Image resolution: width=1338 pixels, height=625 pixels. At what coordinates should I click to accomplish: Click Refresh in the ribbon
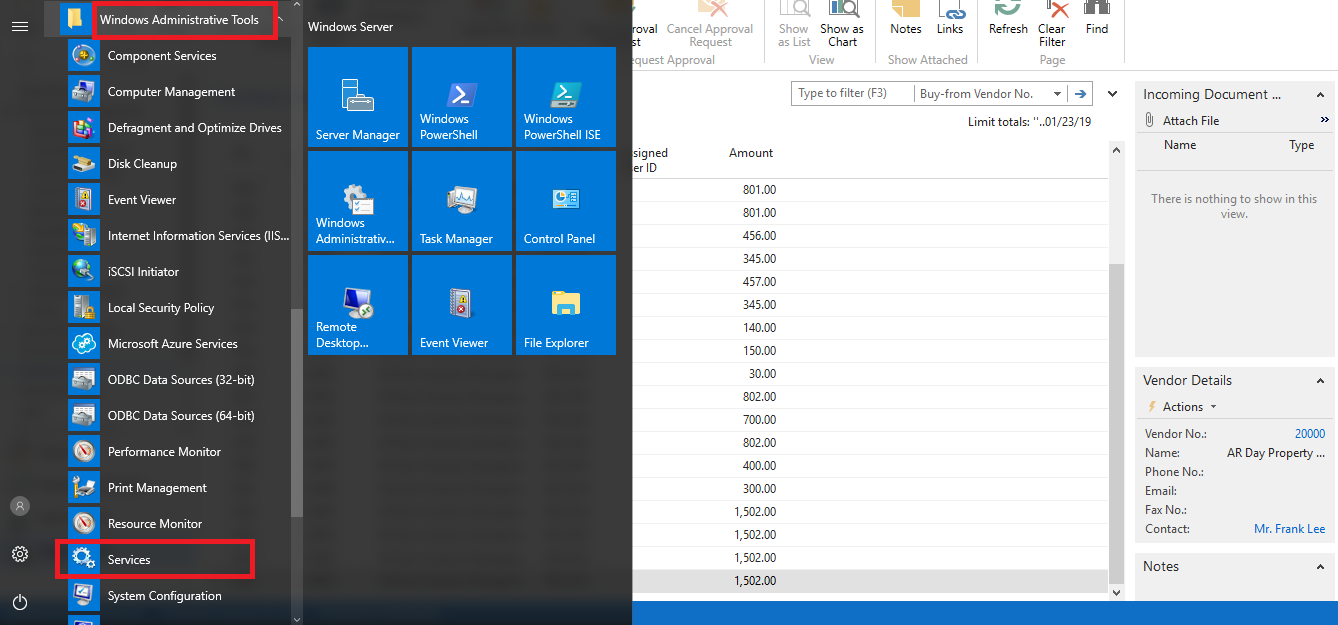pyautogui.click(x=1008, y=19)
